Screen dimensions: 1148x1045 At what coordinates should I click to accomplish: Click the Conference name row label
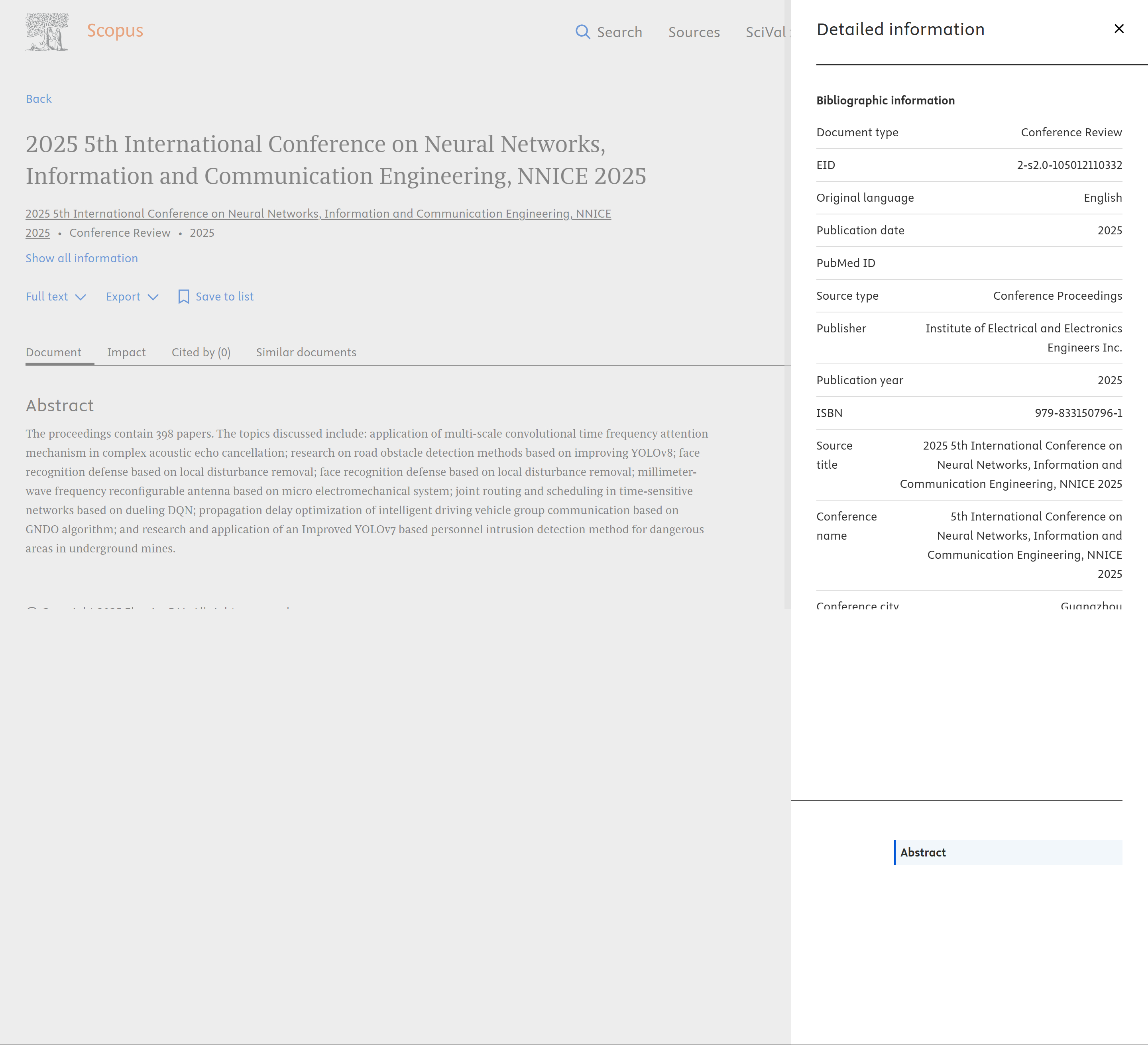847,526
